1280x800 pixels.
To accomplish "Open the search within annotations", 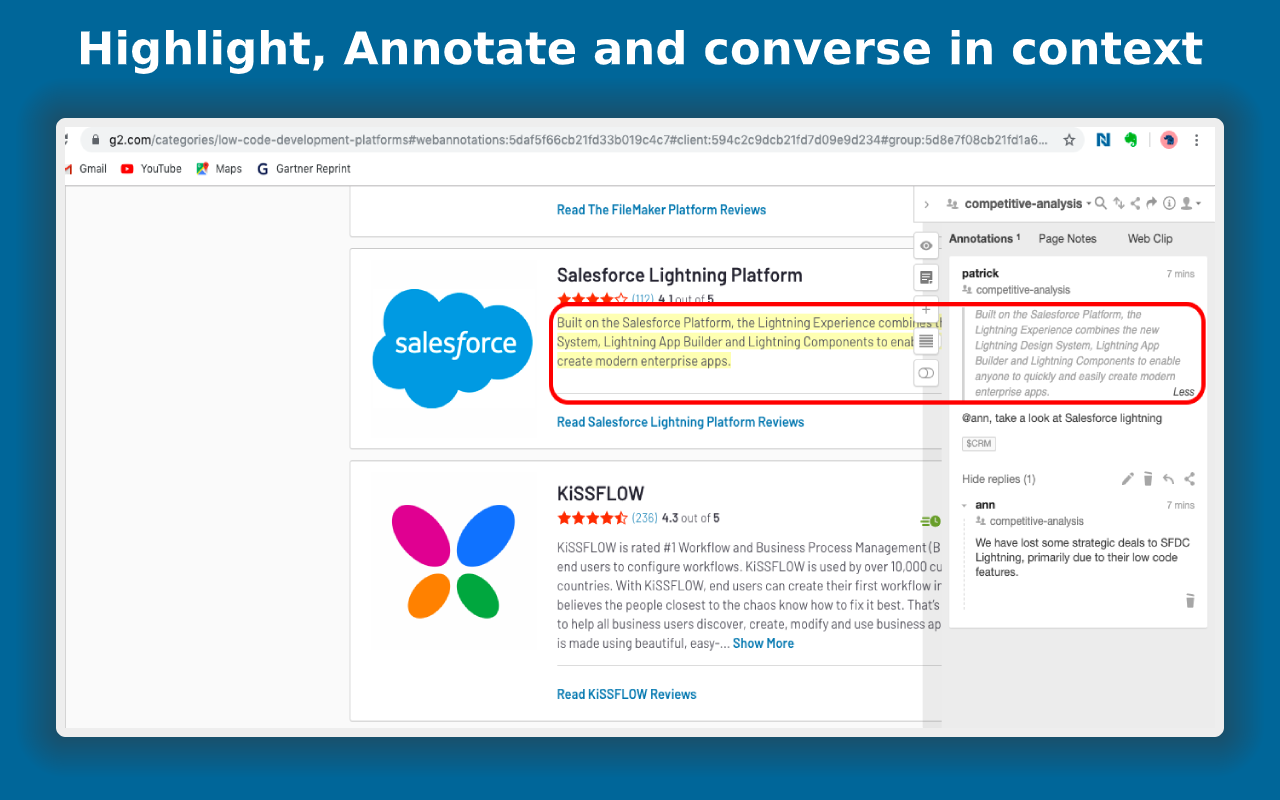I will point(1101,203).
